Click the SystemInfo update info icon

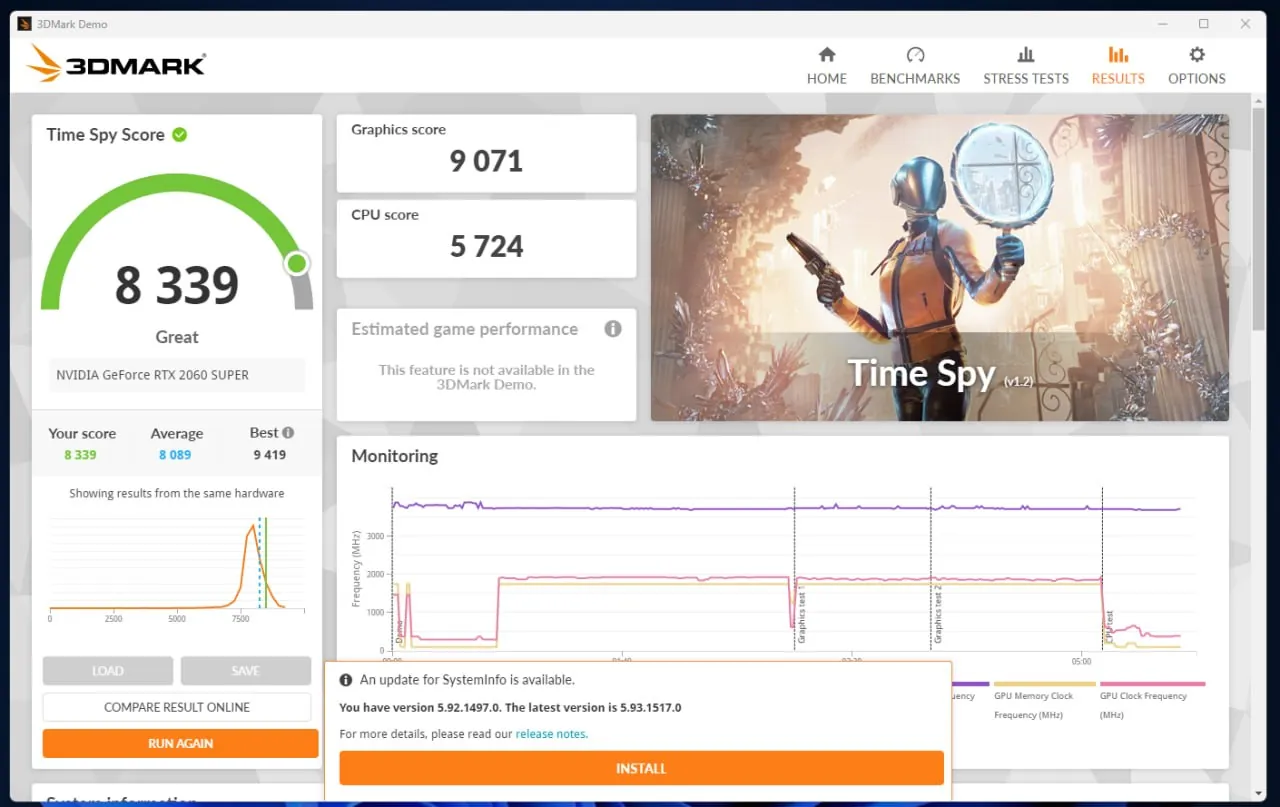346,680
